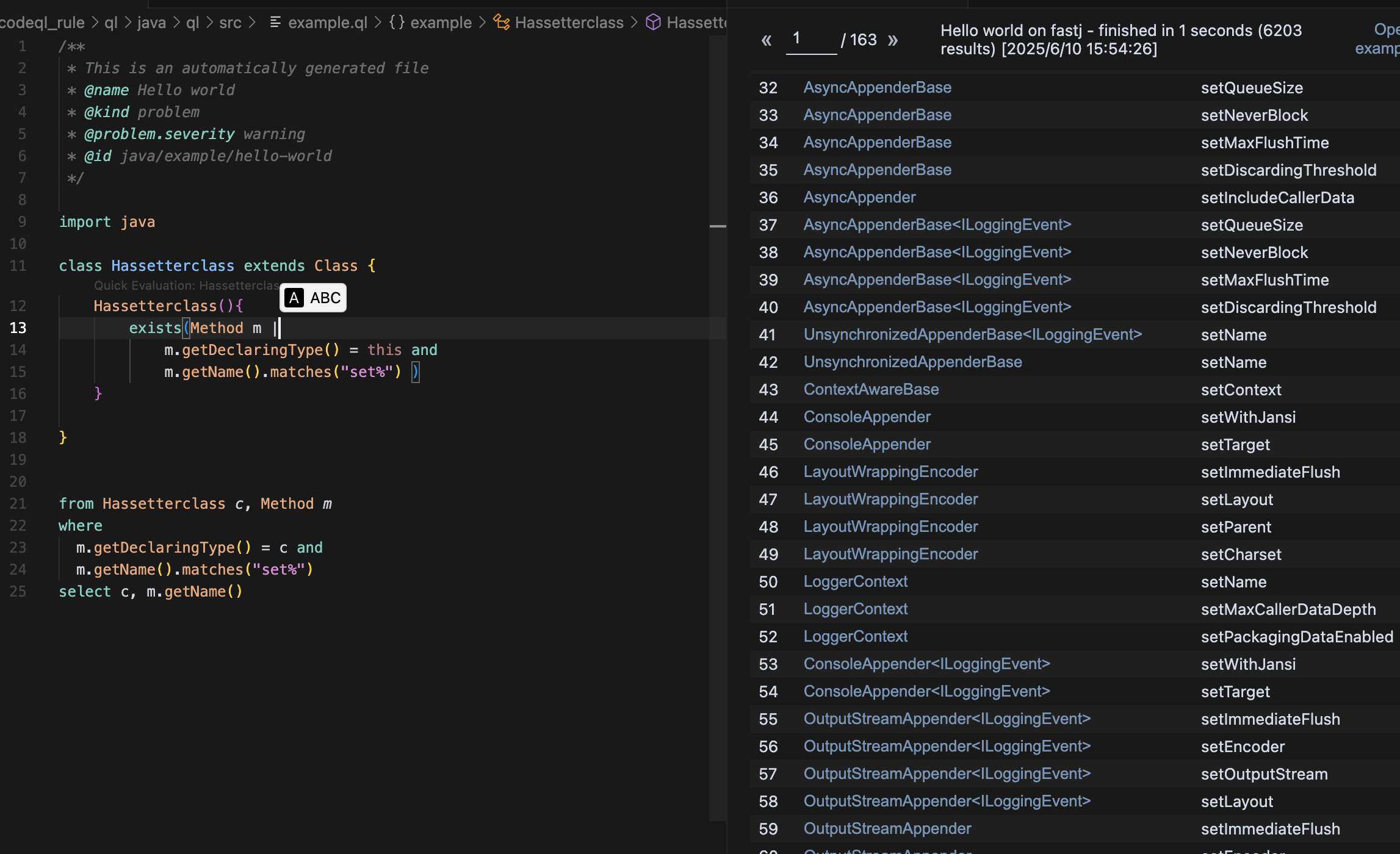Expand chevron after example module in breadcrumb
Viewport: 1400px width, 854px height.
pyautogui.click(x=482, y=23)
